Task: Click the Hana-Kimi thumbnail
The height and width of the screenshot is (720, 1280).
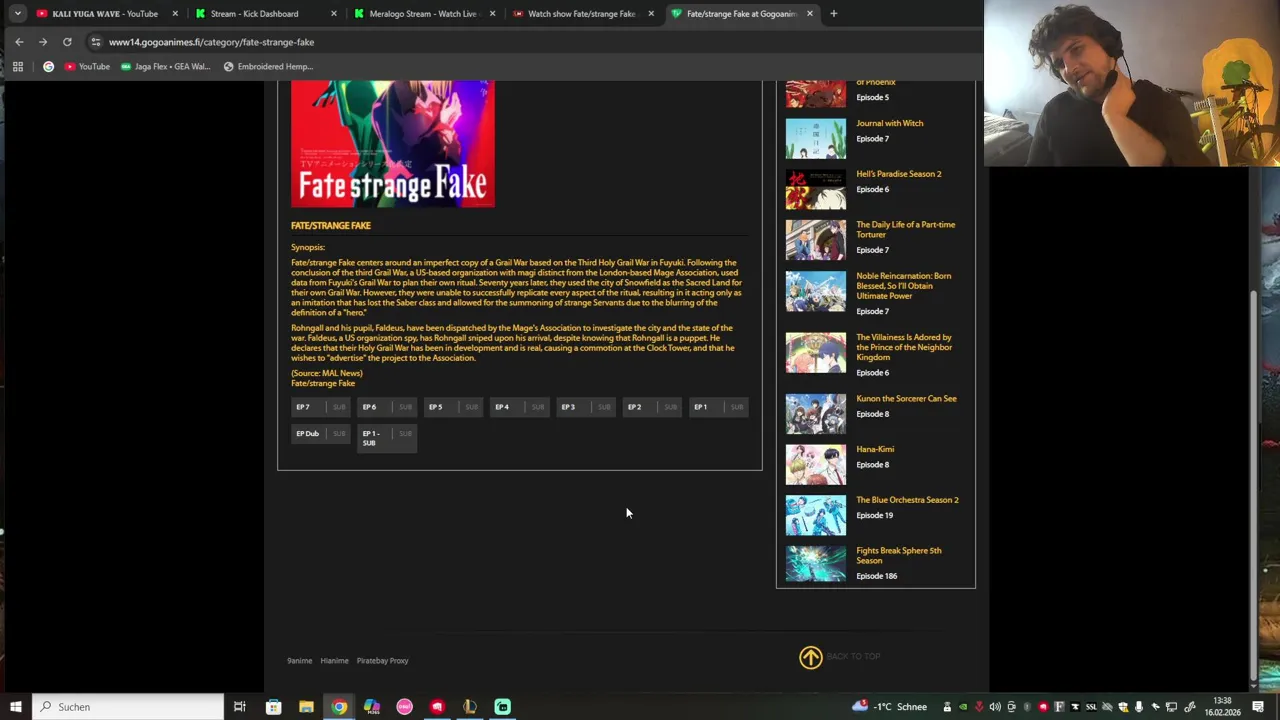Action: 815,464
